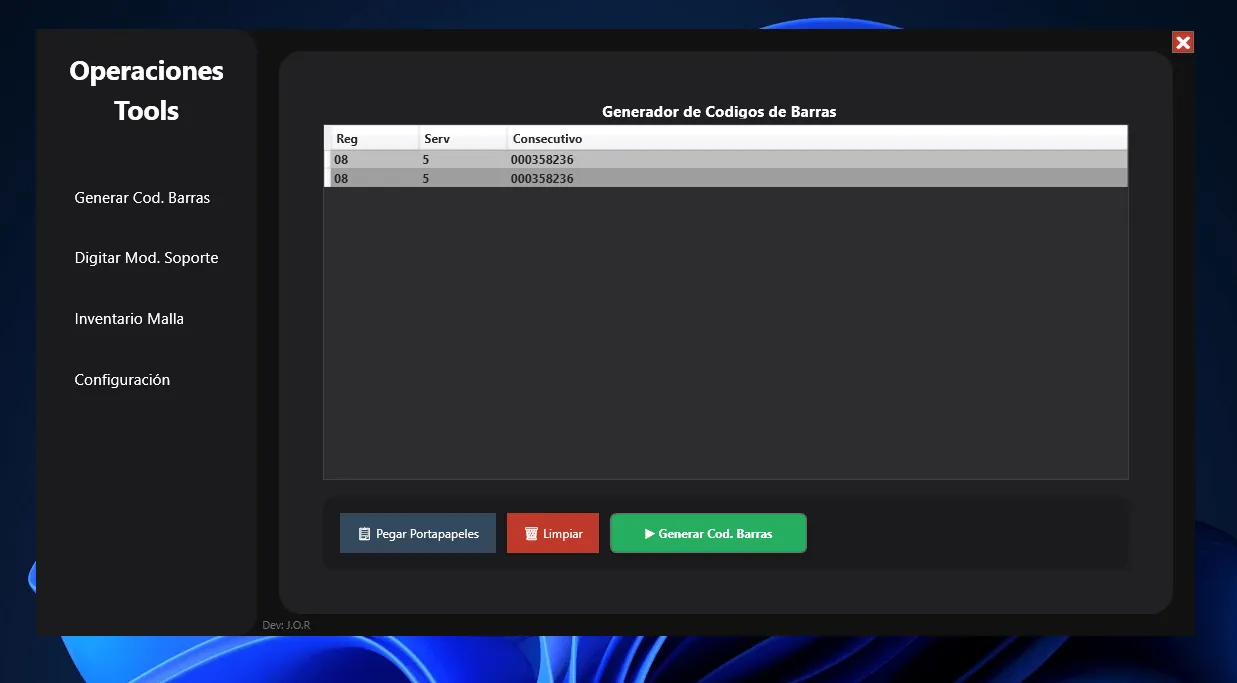Close the Operaciones Tools window

[x=1183, y=42]
